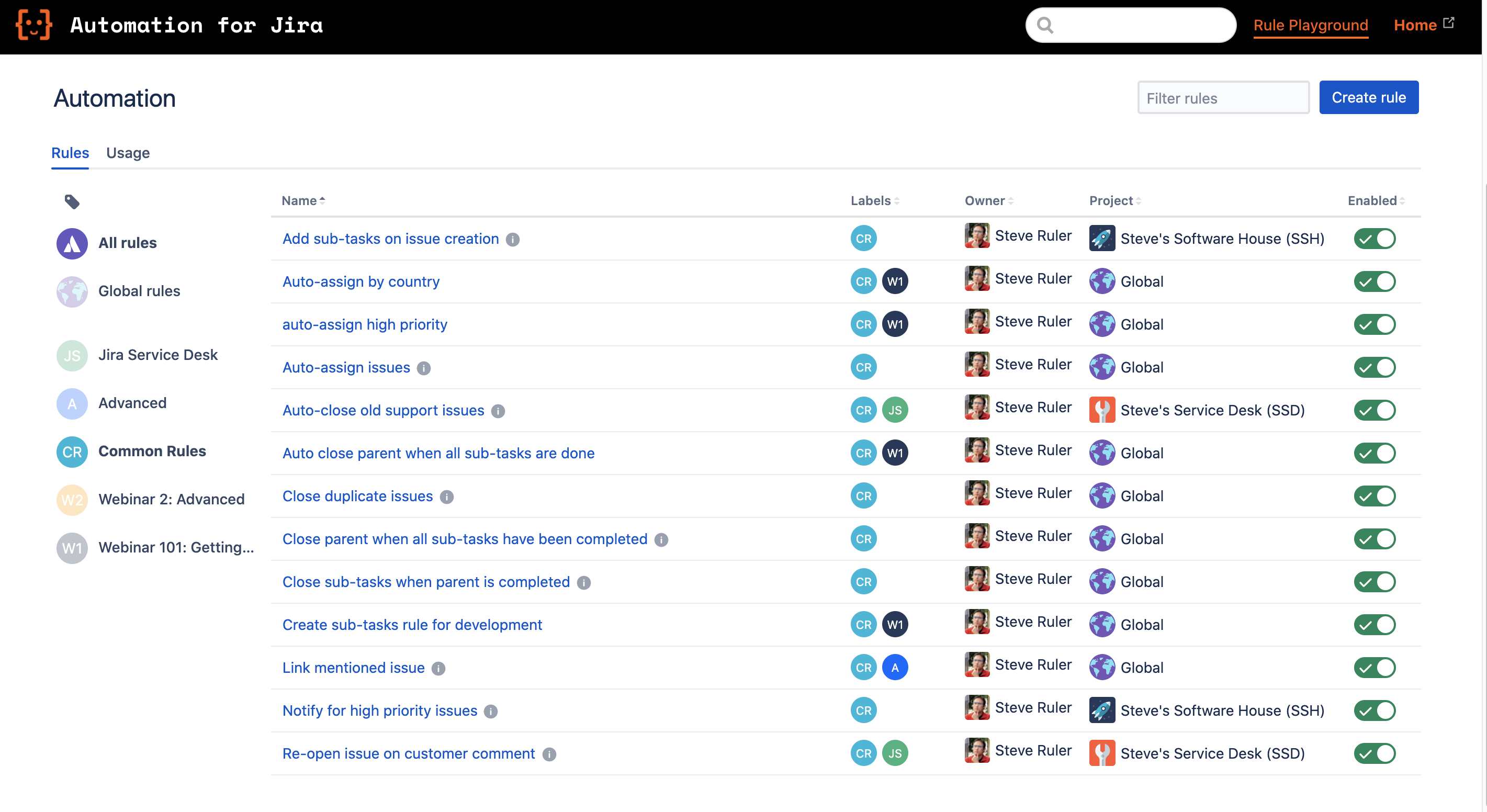Turn off Re-open issue on customer comment toggle

1375,754
